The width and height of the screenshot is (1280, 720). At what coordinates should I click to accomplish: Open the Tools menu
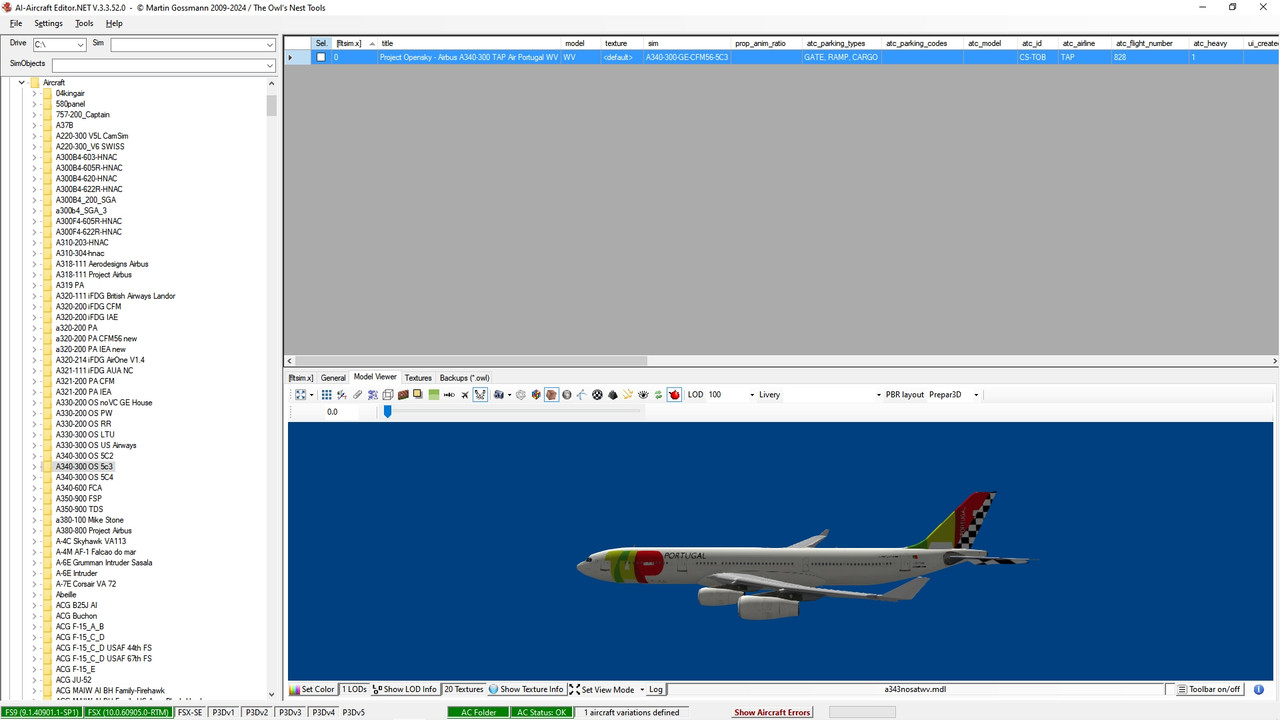[x=84, y=23]
